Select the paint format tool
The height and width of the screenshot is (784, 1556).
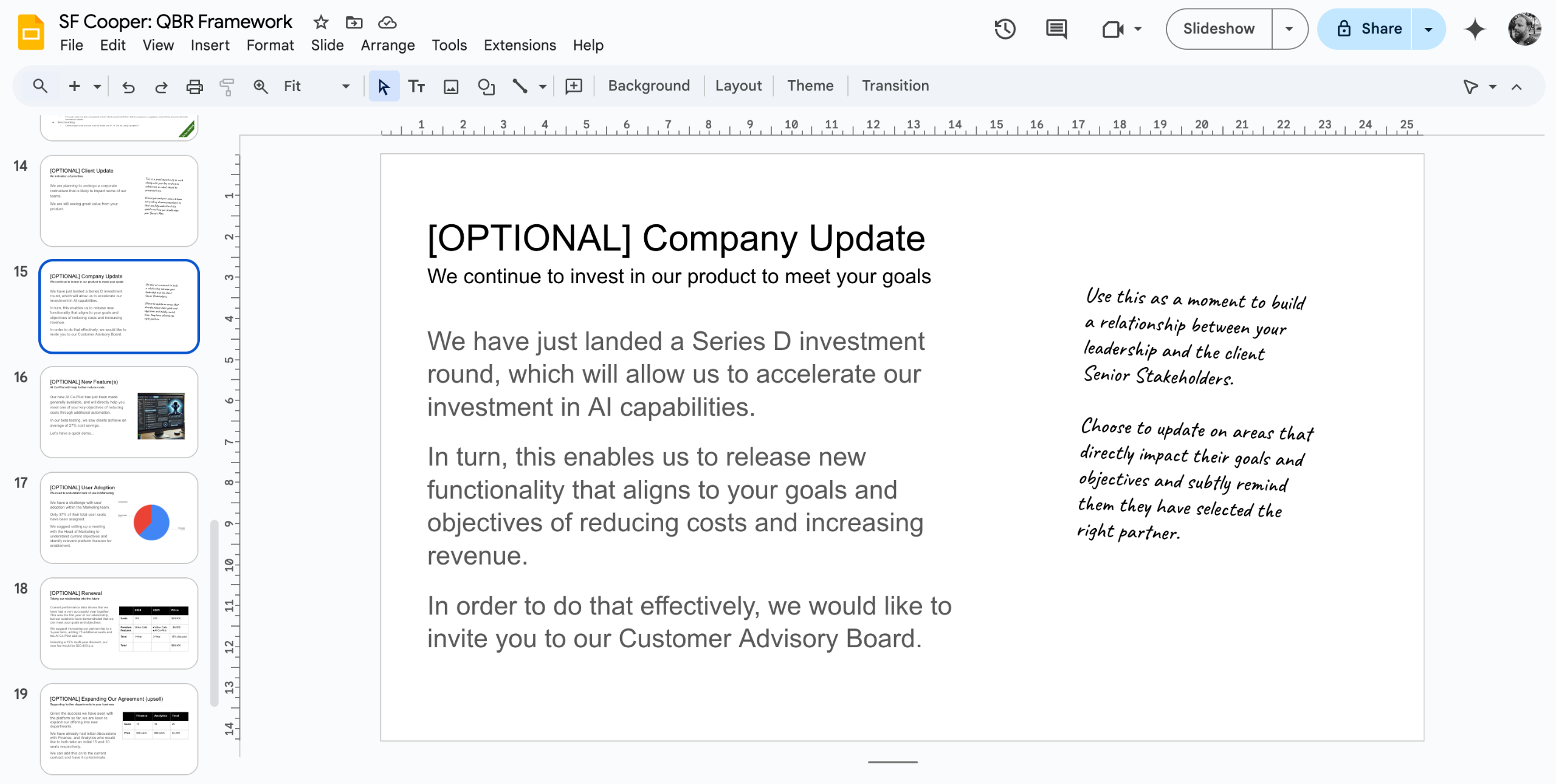(227, 86)
